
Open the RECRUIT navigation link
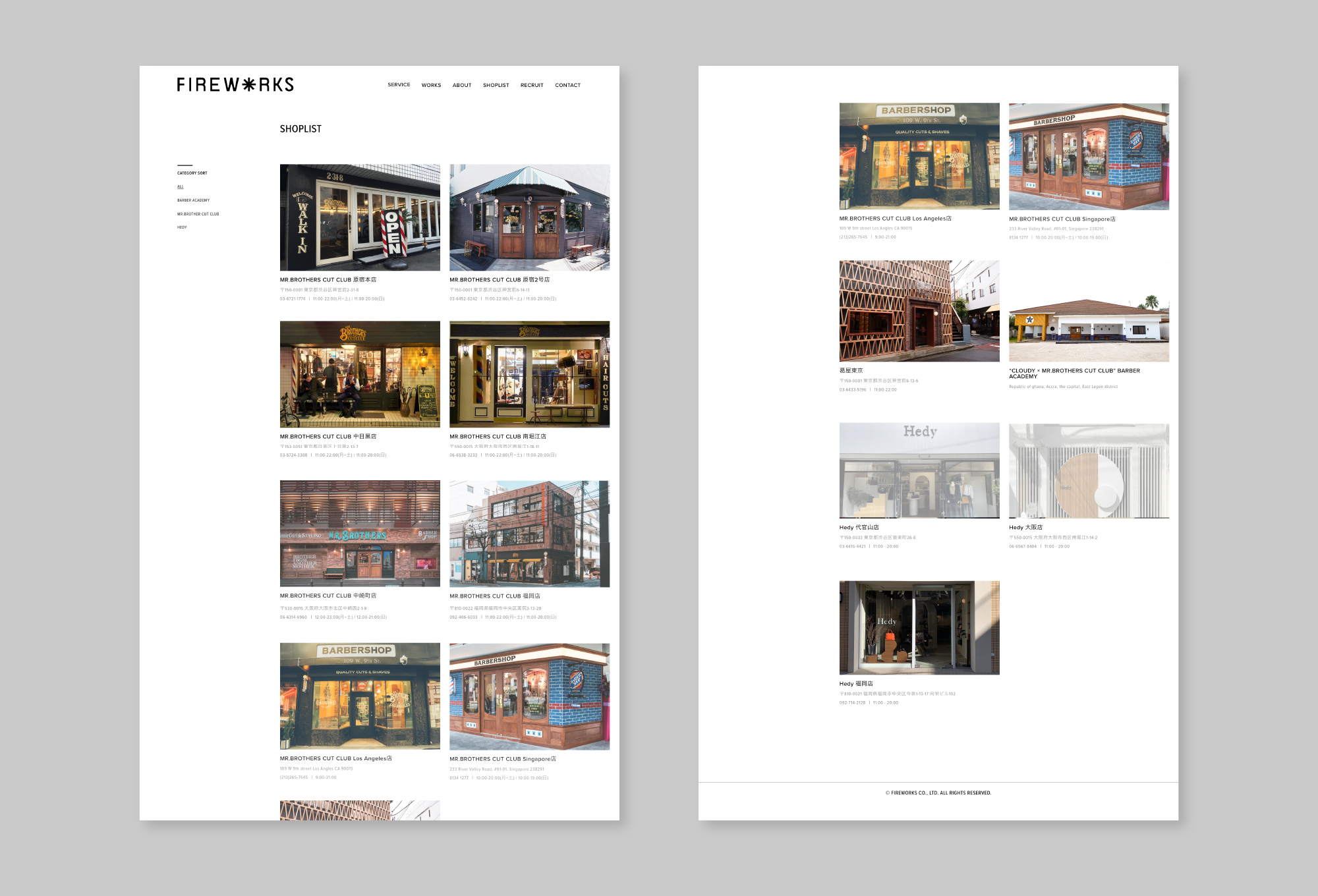click(532, 86)
